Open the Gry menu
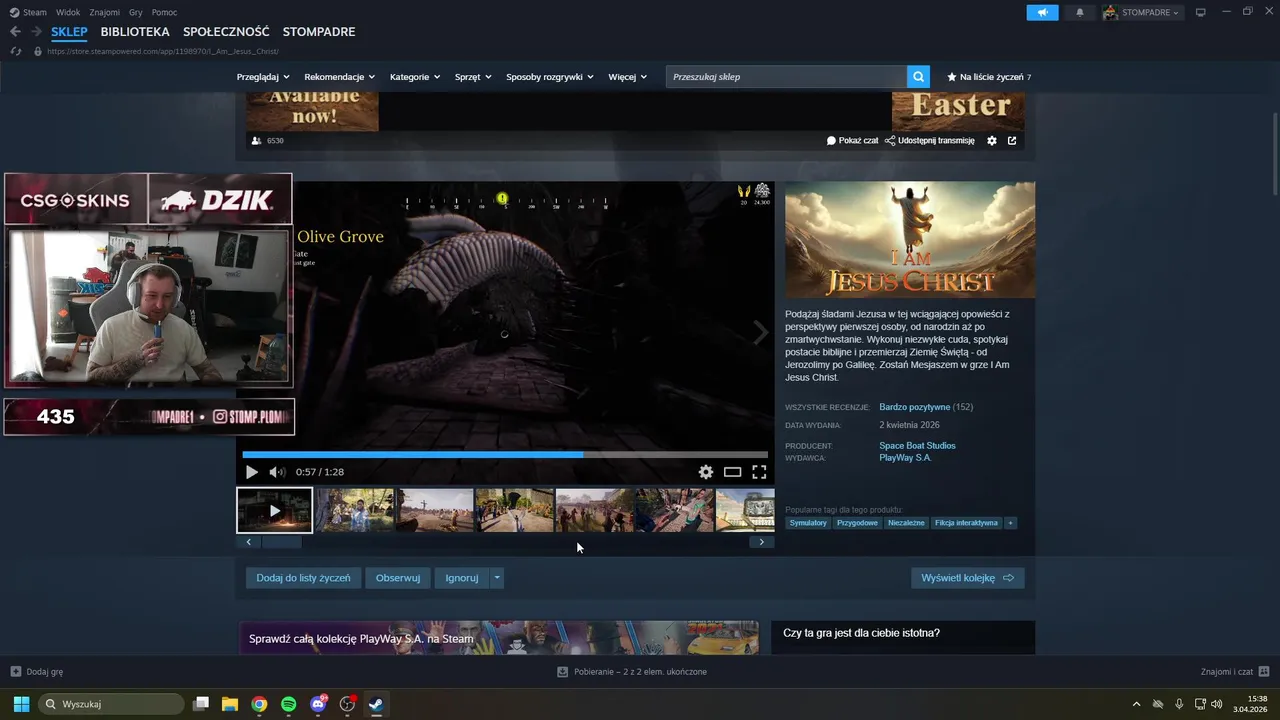This screenshot has height=720, width=1280. [x=136, y=12]
